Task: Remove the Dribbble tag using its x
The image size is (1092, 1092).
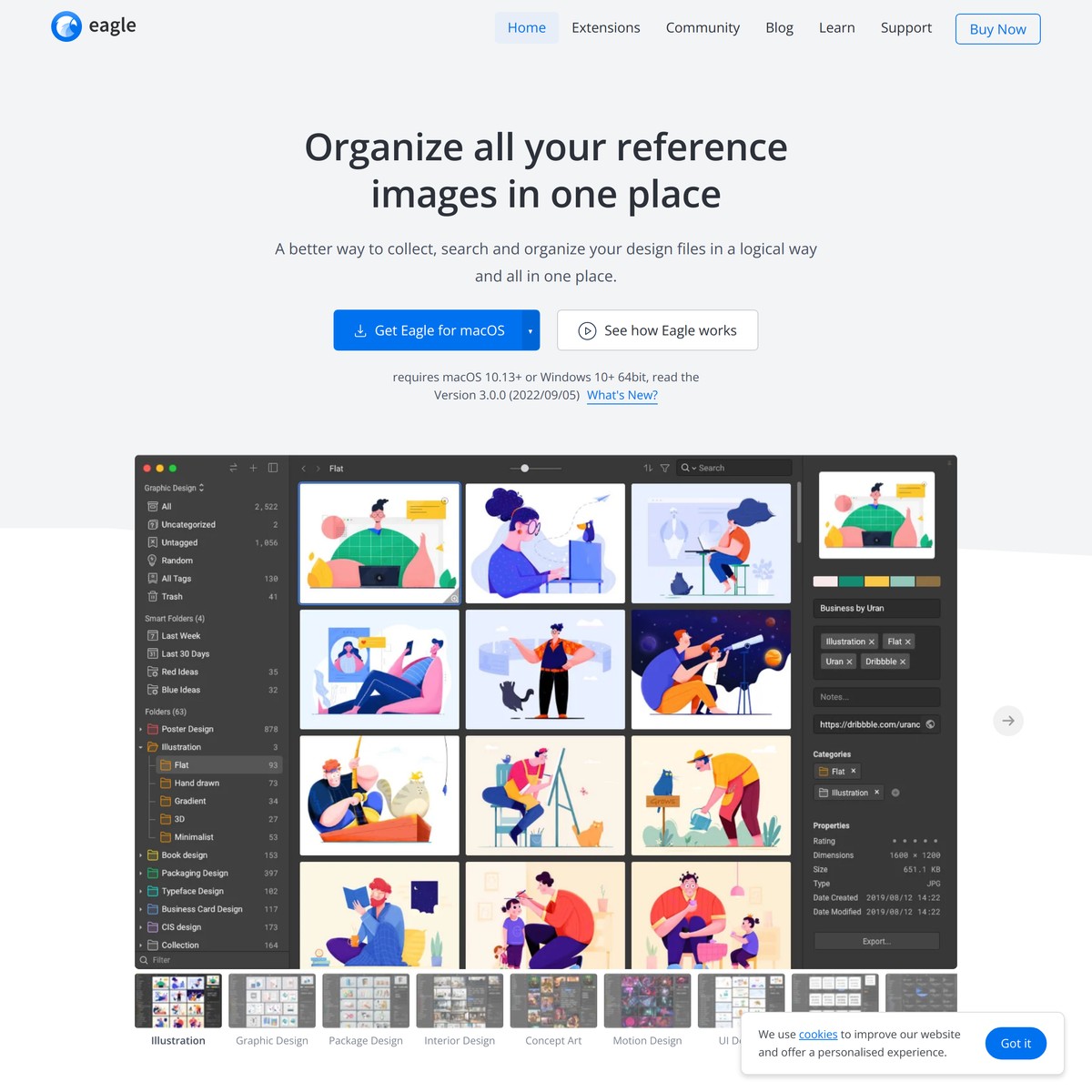Action: pyautogui.click(x=903, y=662)
